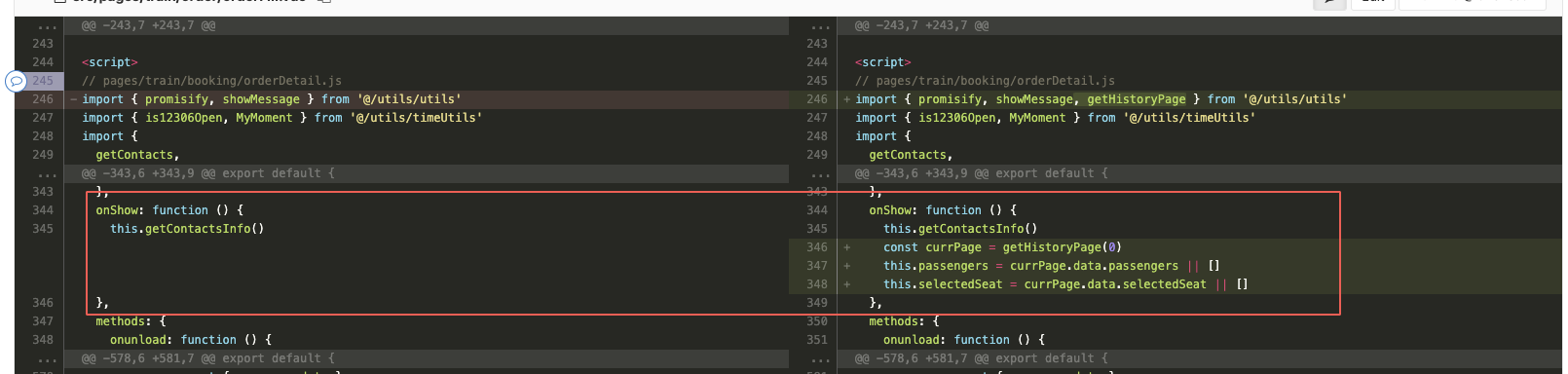Click the removed import line from '@/utils/utils'
The height and width of the screenshot is (374, 1568).
(272, 99)
